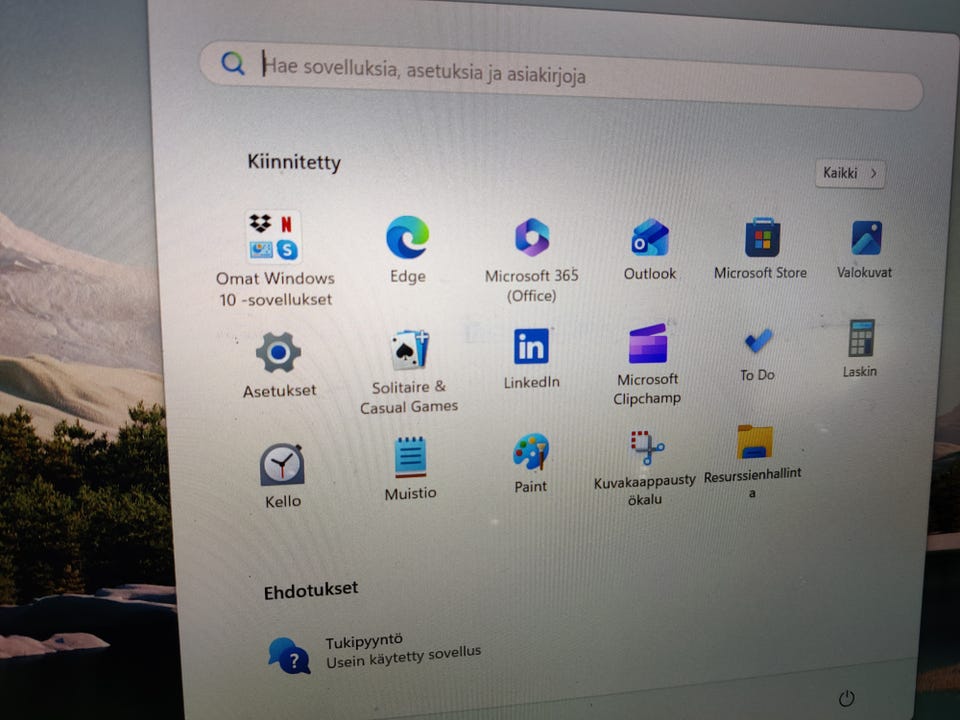Start Solitaire & Casual Games
Screen dimensions: 960x720
tap(408, 372)
